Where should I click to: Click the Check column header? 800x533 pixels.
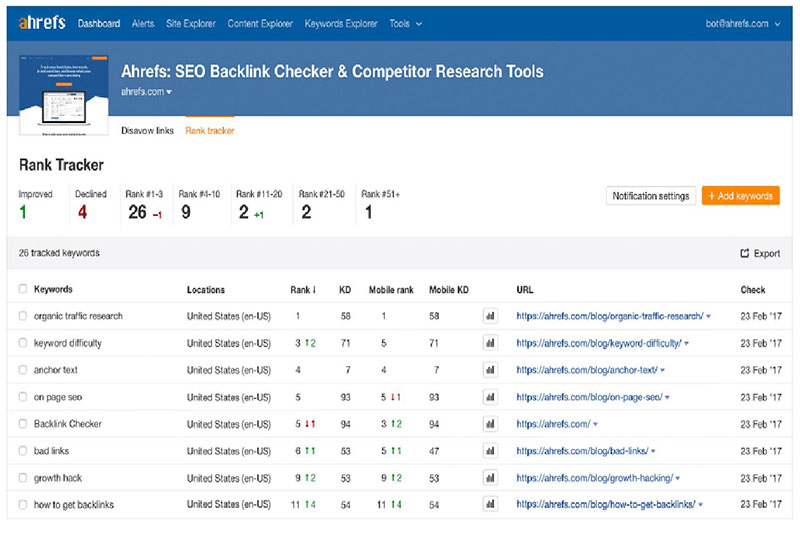coord(753,290)
